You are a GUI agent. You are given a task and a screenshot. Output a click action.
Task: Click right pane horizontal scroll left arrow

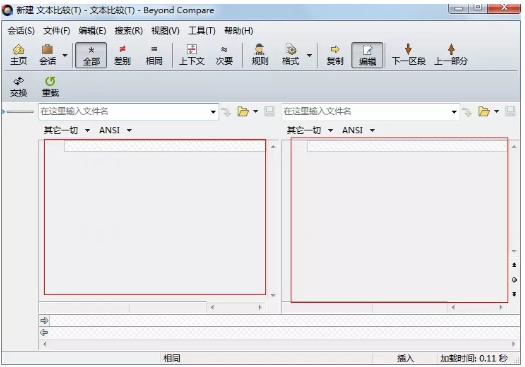(x=453, y=307)
